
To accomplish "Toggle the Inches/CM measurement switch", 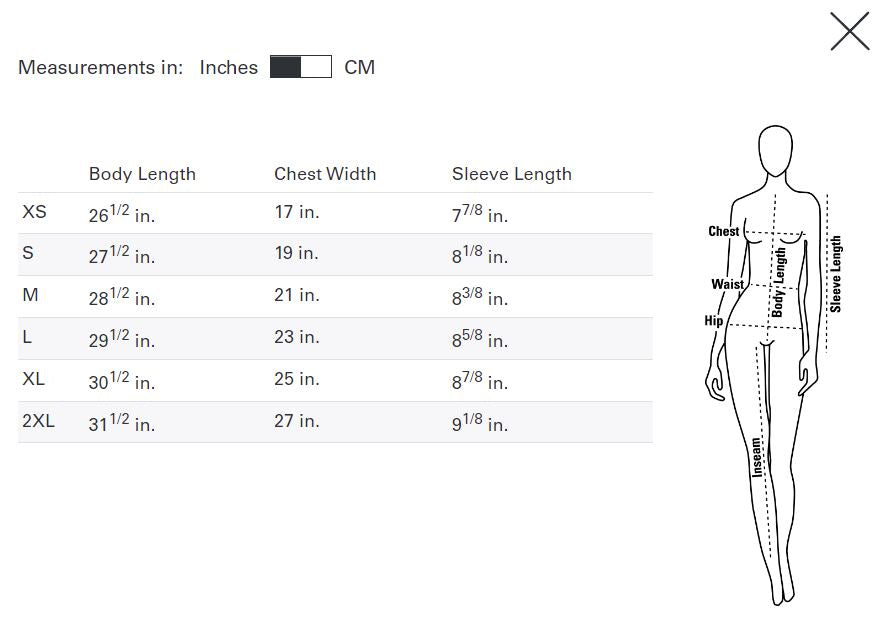I will [301, 67].
